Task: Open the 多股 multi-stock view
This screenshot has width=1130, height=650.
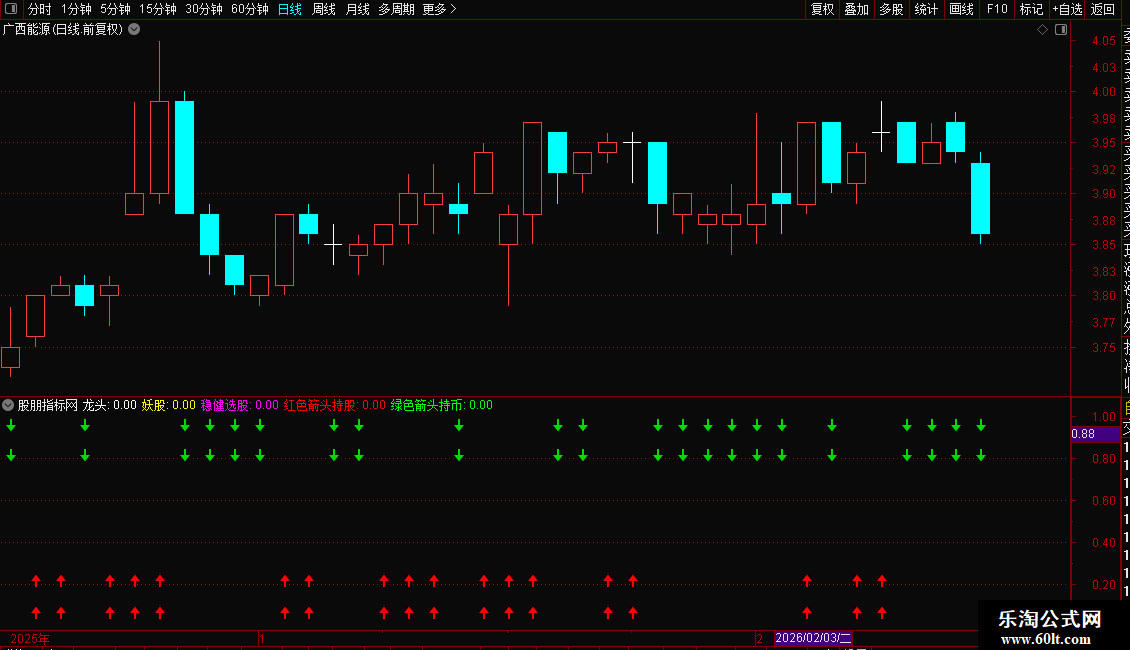Action: point(891,9)
